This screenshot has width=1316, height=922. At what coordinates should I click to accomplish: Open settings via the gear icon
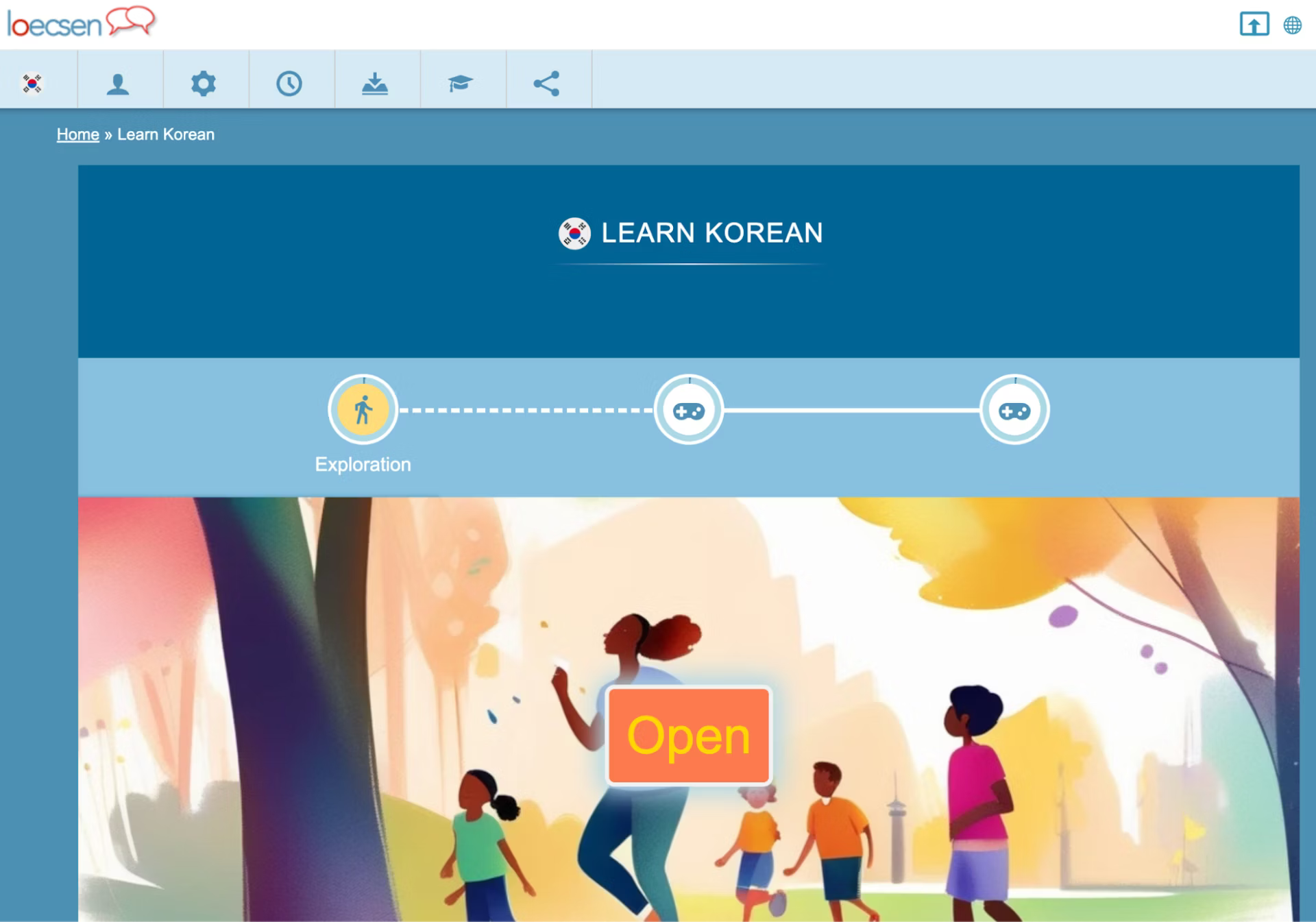point(204,84)
